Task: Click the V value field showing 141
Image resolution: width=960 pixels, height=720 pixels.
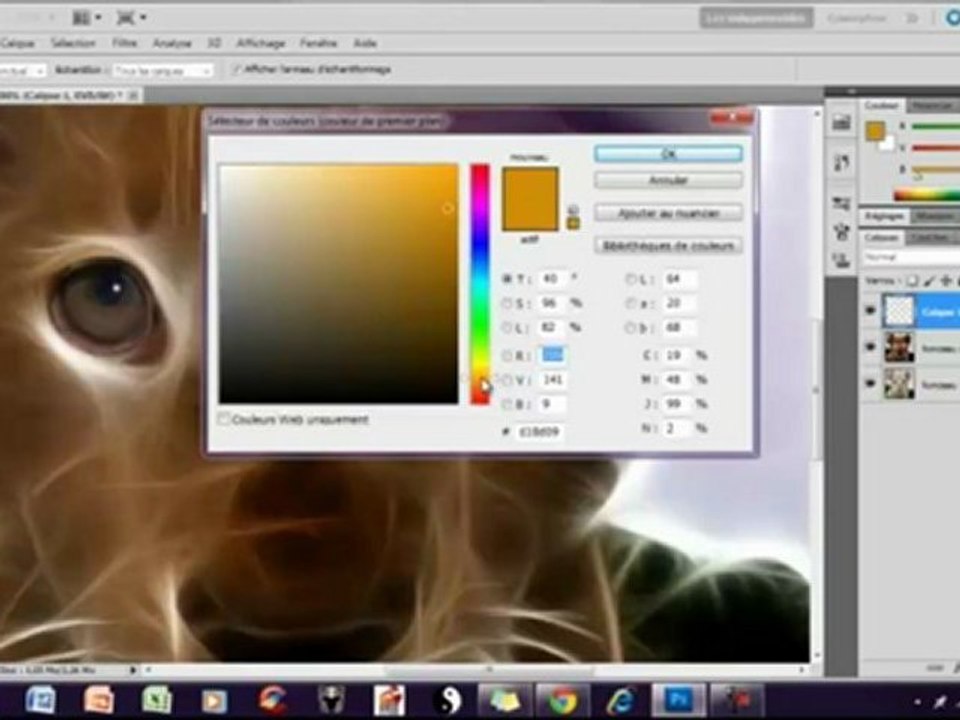Action: click(x=552, y=380)
